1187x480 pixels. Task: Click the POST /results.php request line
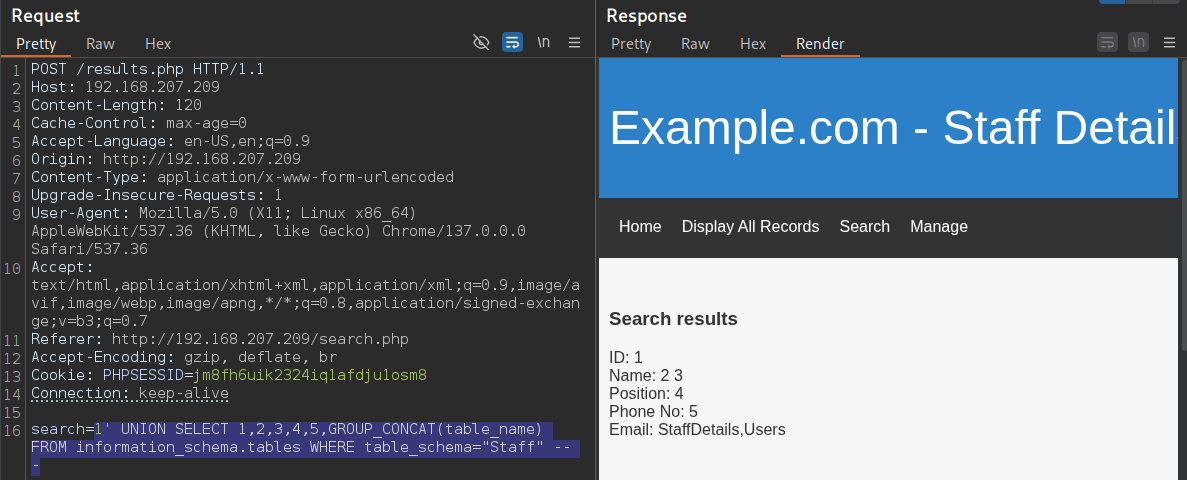148,69
